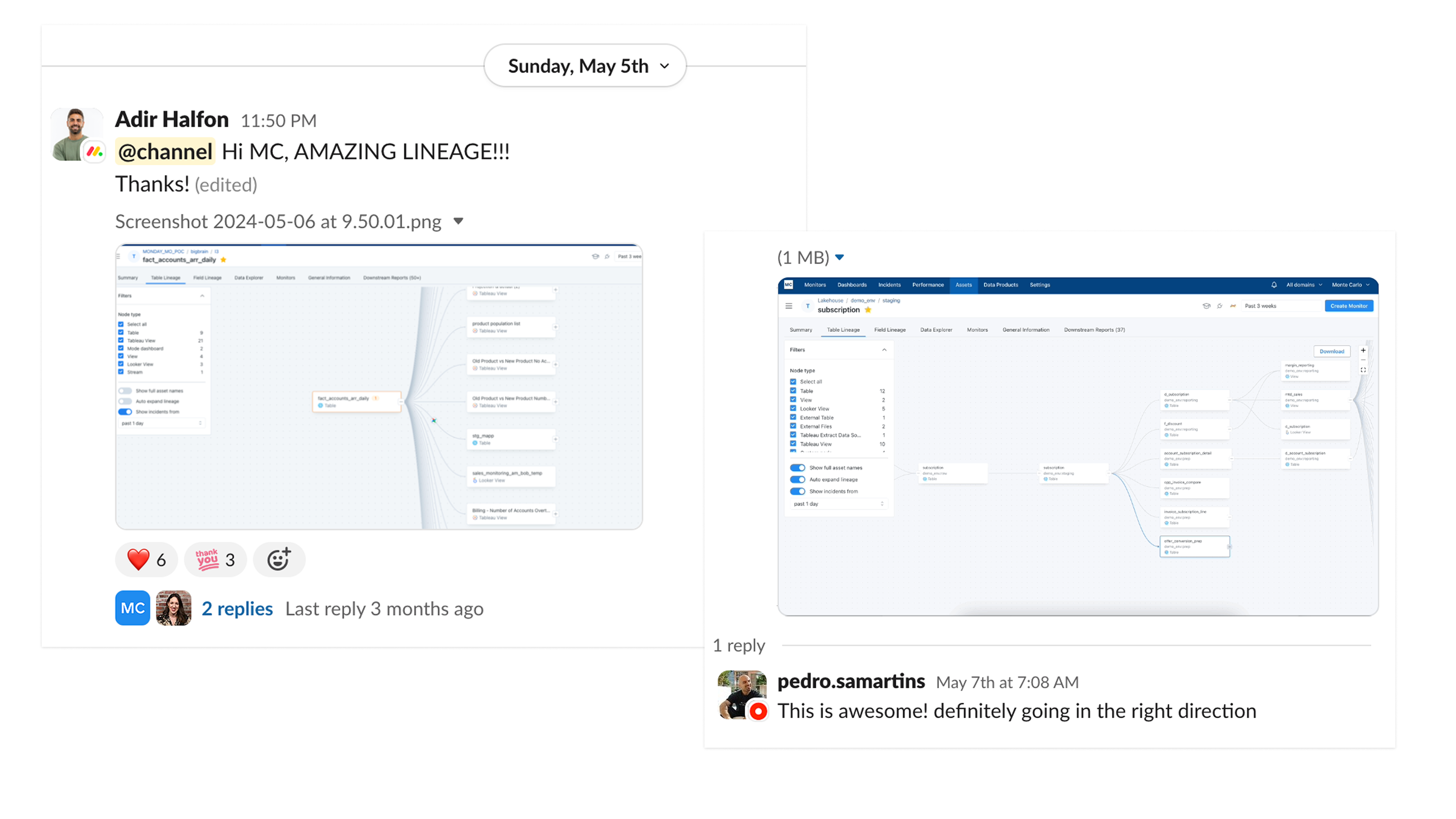Screen dimensions: 1456x819
Task: Switch to the 'Field Lineage' tab under subscription
Action: tap(890, 329)
